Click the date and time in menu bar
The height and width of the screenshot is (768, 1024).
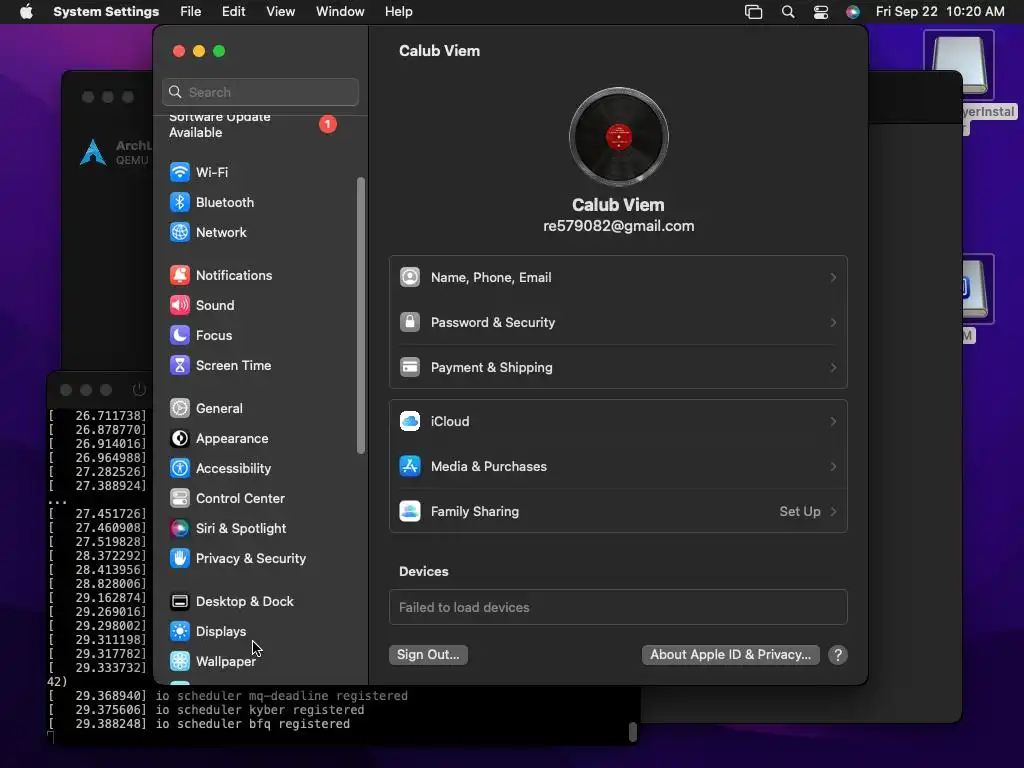tap(940, 12)
